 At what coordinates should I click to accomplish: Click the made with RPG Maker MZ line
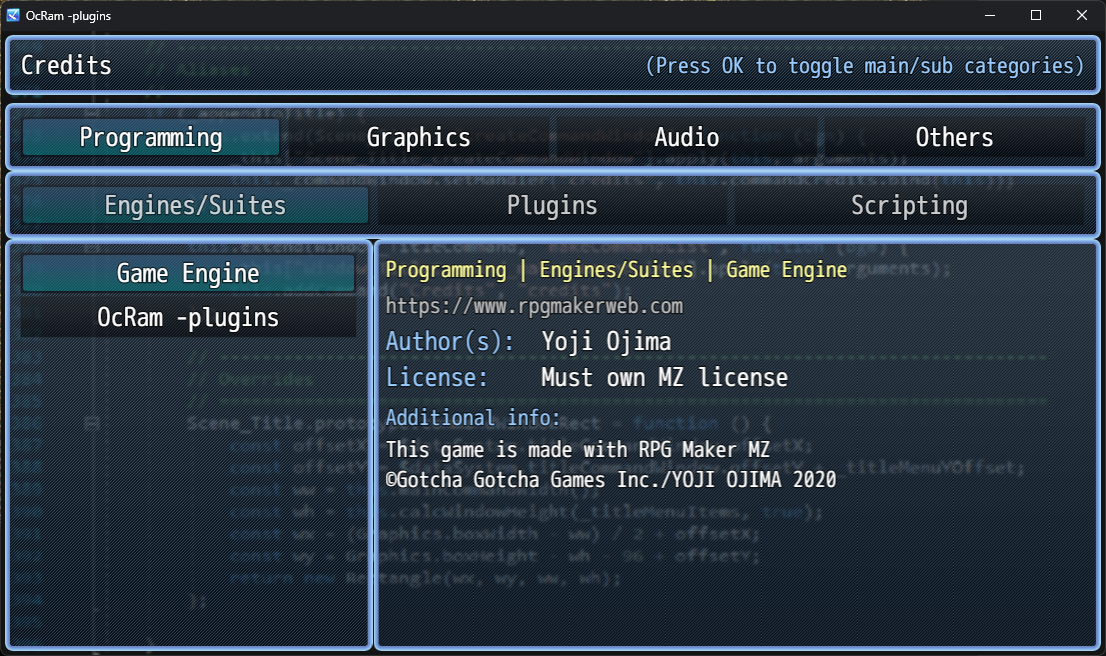coord(578,450)
